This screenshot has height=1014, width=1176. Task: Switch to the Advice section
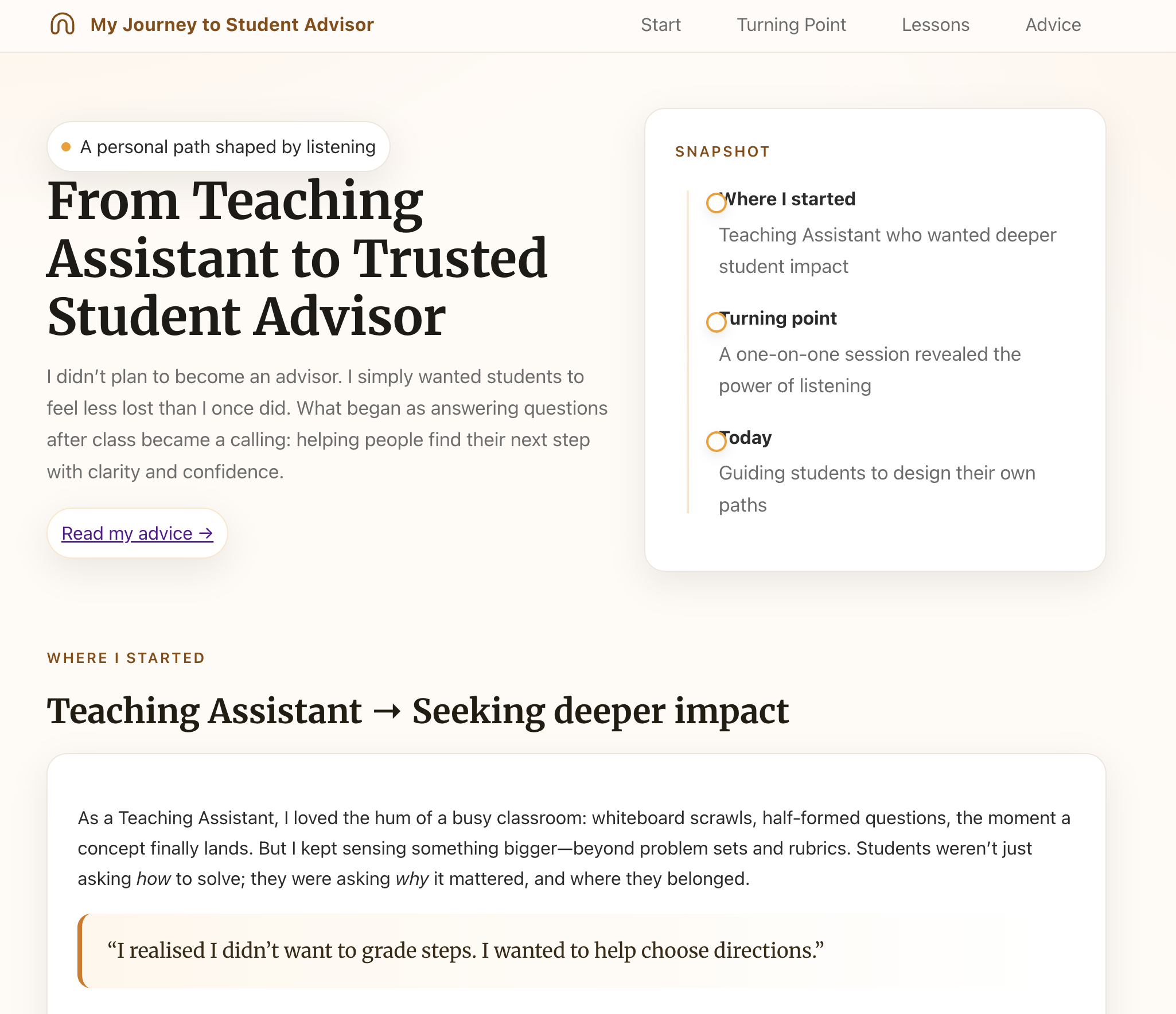[x=1052, y=25]
